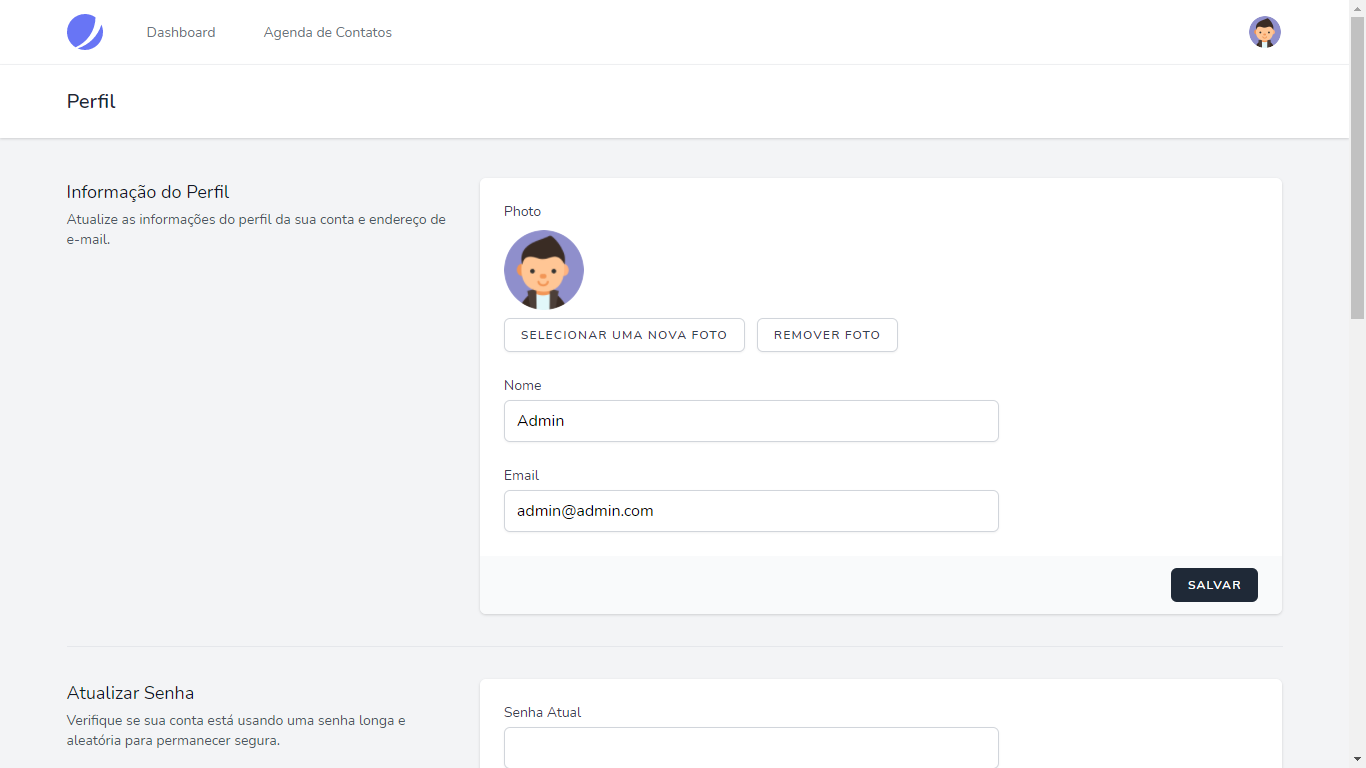The height and width of the screenshot is (768, 1366).
Task: Open the user avatar menu in the navbar
Action: pyautogui.click(x=1265, y=32)
